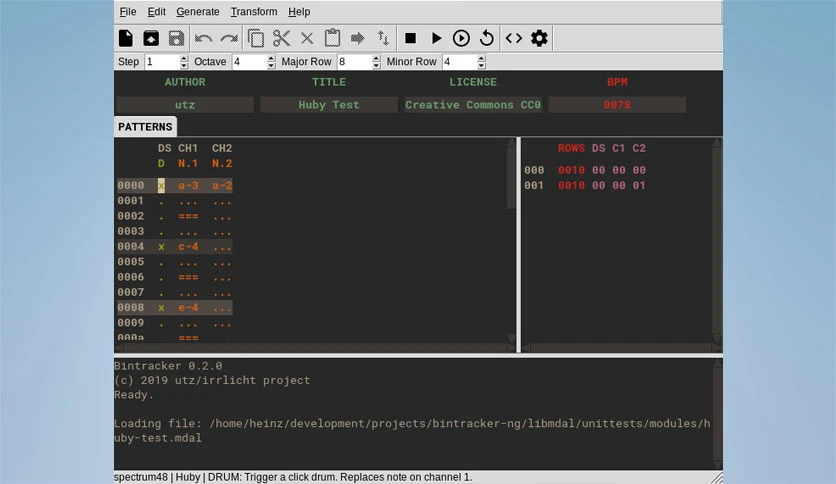The height and width of the screenshot is (484, 836).
Task: Cut selection with the scissors icon
Action: coord(282,38)
